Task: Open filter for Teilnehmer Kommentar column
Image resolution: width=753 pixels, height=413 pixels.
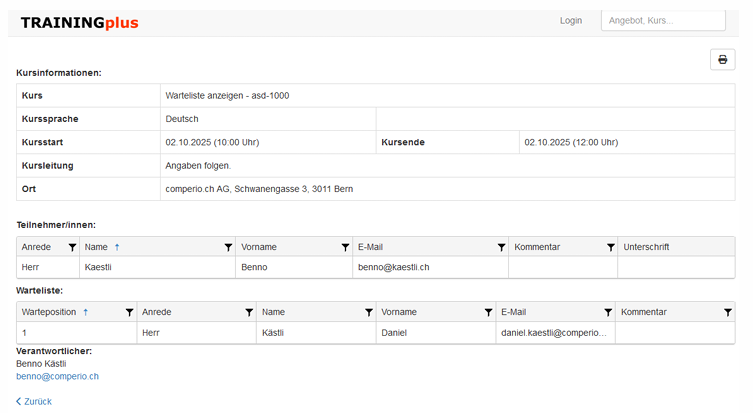Action: coord(610,247)
